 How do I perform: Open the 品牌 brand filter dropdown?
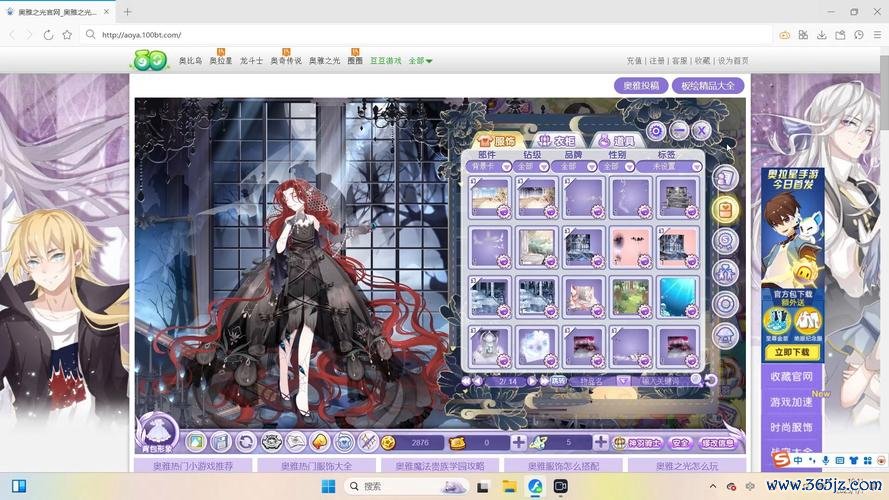[574, 167]
